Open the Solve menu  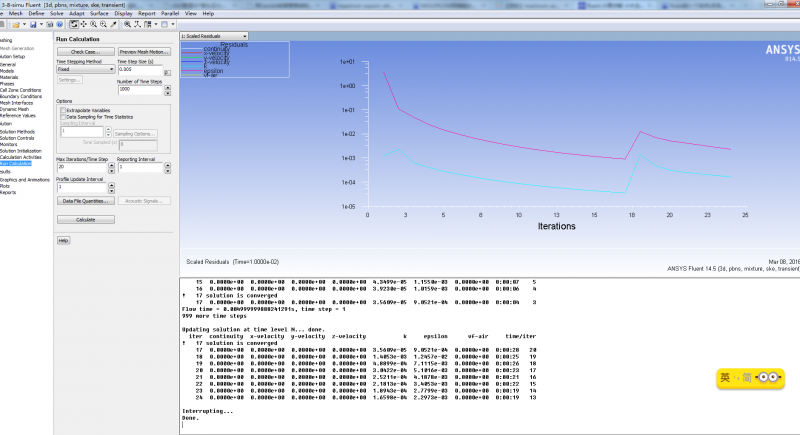56,14
